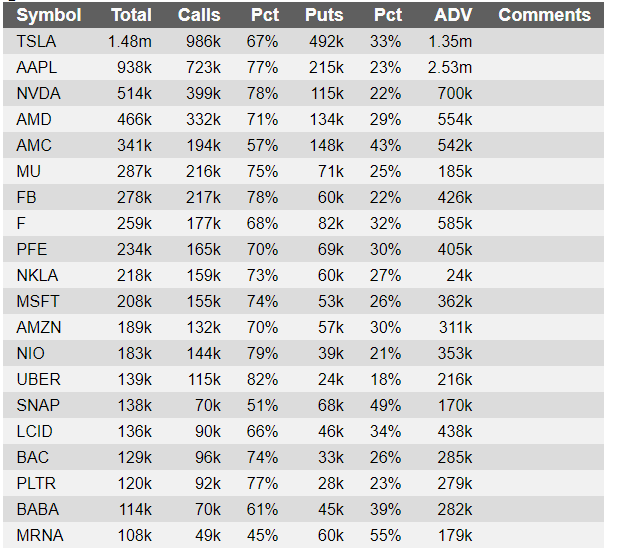Select the NVDA ticker row

click(38, 93)
